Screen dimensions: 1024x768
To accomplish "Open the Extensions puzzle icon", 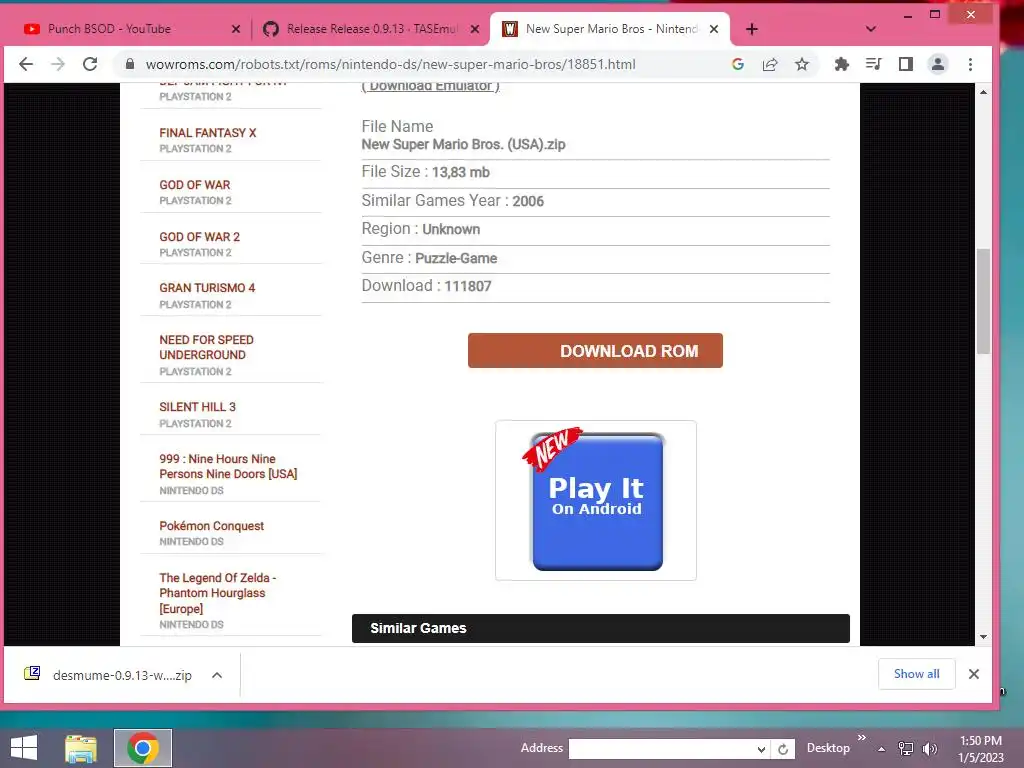I will 842,64.
